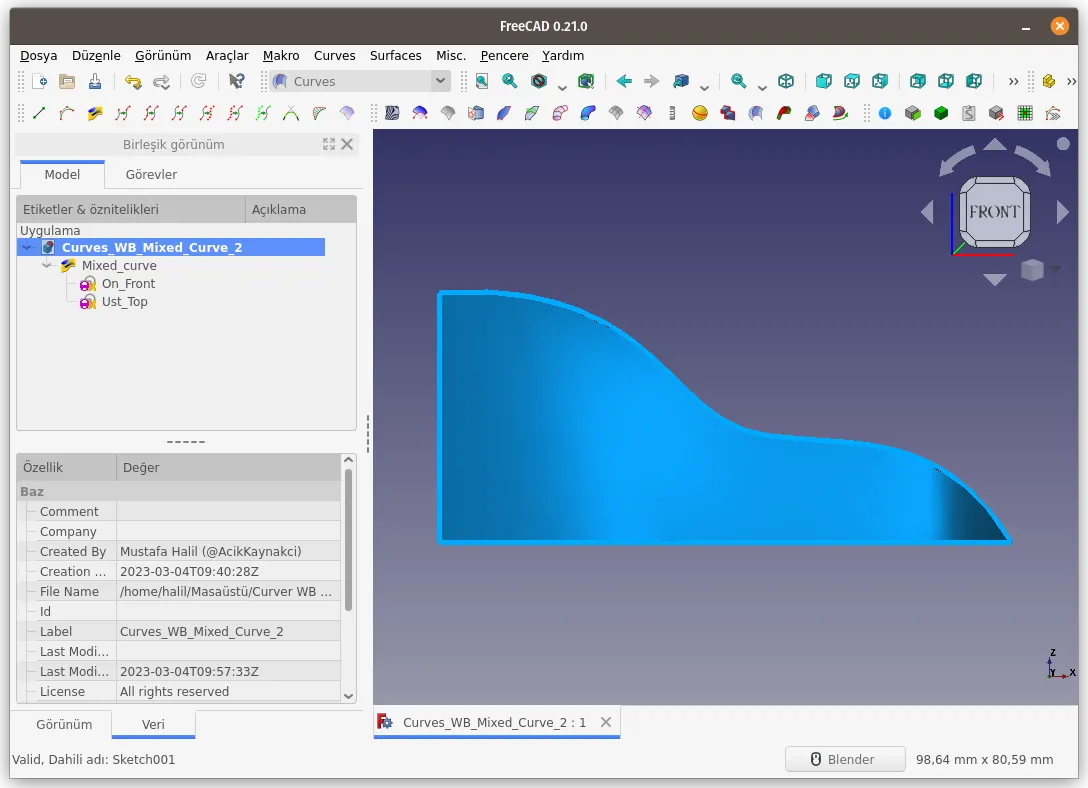Viewport: 1088px width, 788px height.
Task: Click the redo arrow icon
Action: 161,81
